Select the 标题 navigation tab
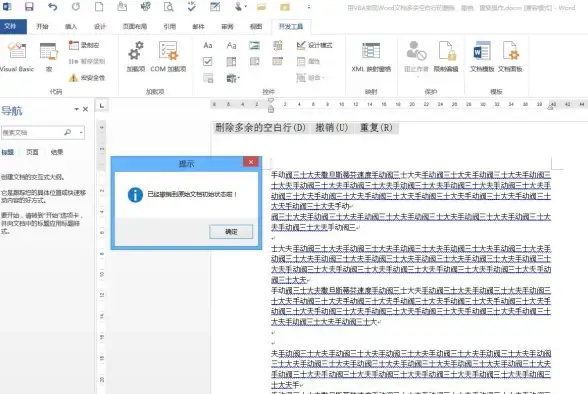The height and width of the screenshot is (394, 588). (x=8, y=152)
